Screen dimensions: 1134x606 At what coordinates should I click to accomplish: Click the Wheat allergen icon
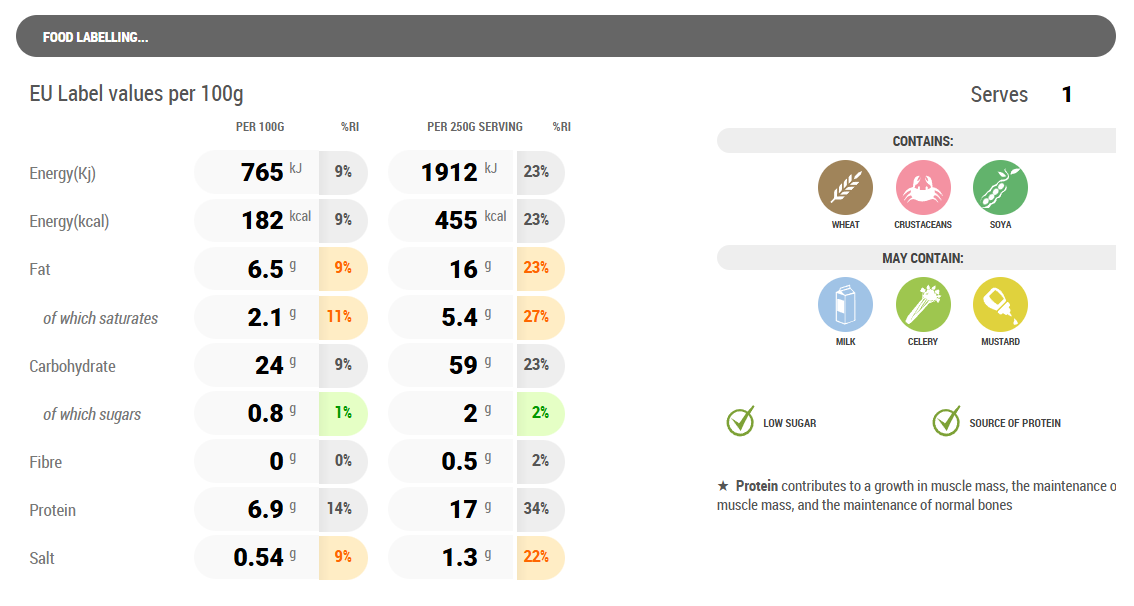(845, 188)
